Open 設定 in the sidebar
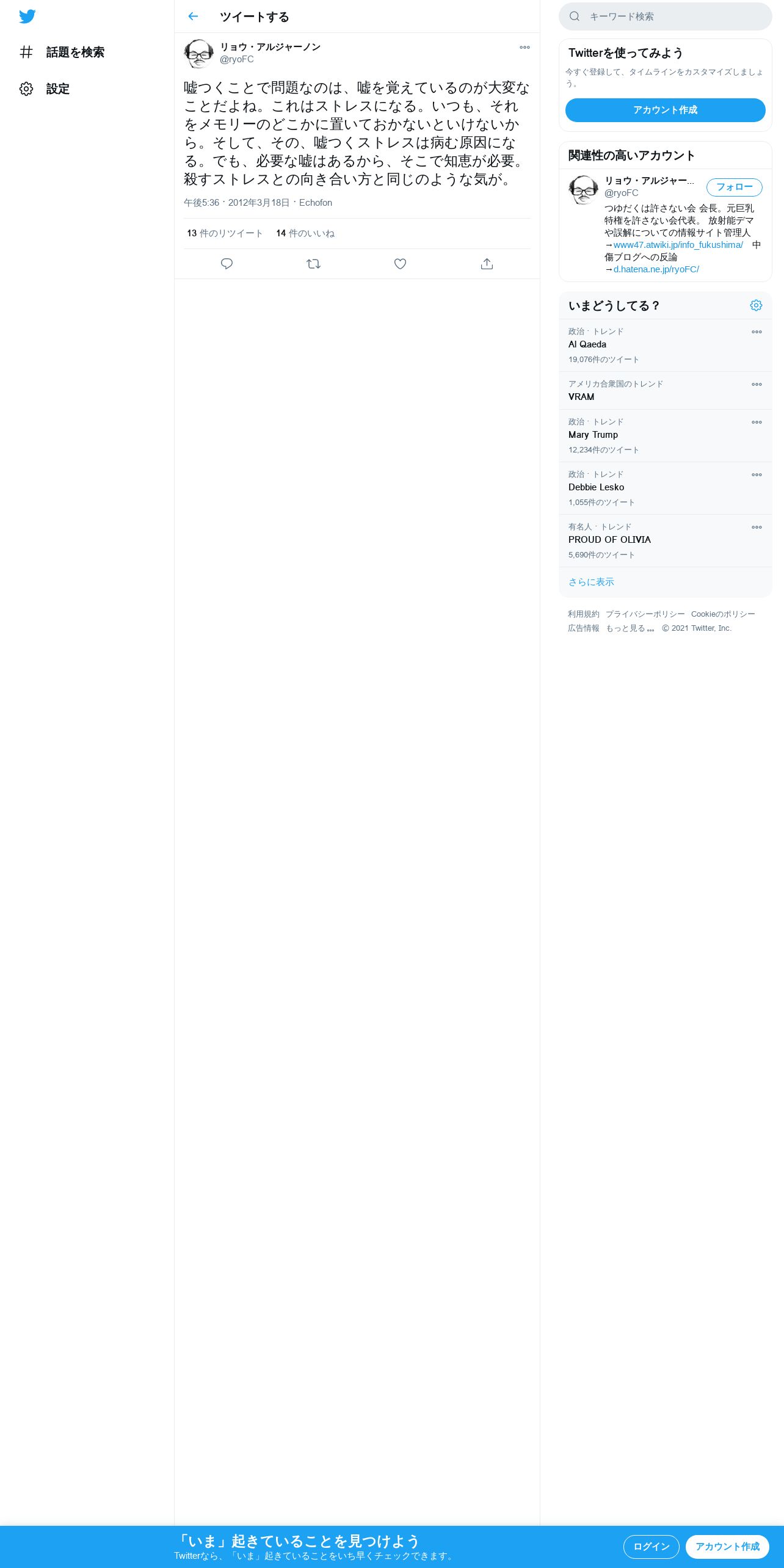This screenshot has width=784, height=1568. coord(45,89)
